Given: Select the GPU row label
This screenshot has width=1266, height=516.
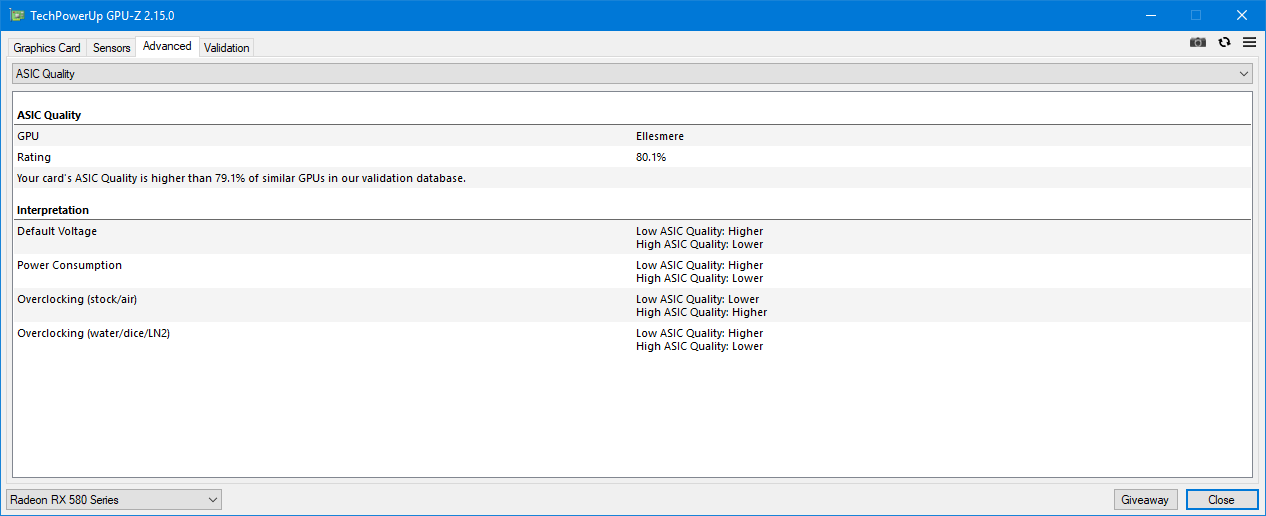Looking at the screenshot, I should point(28,136).
